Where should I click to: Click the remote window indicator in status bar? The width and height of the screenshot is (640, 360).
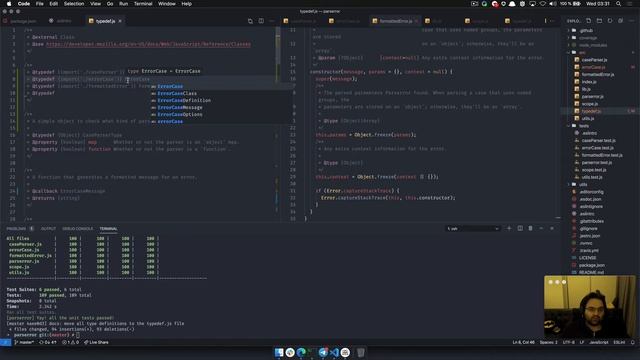(x=5, y=342)
